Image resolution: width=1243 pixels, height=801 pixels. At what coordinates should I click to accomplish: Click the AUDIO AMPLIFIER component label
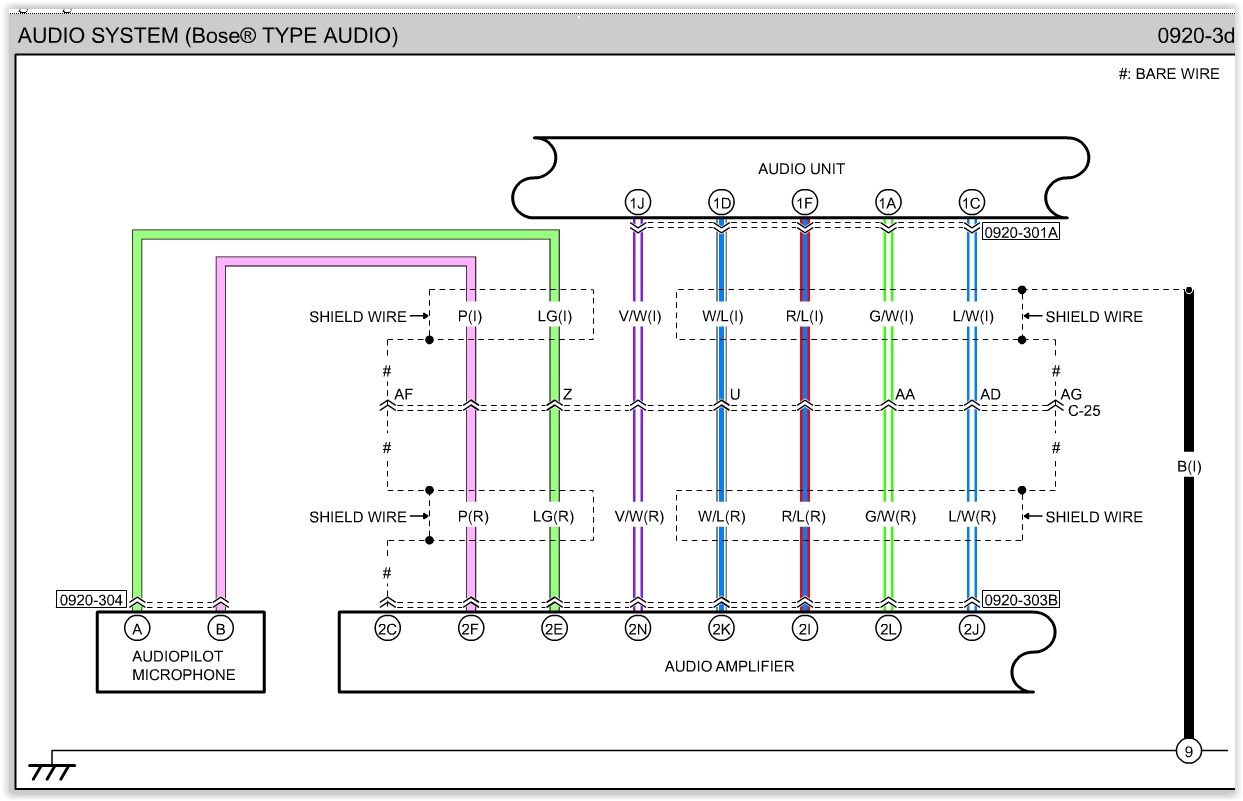(x=729, y=666)
